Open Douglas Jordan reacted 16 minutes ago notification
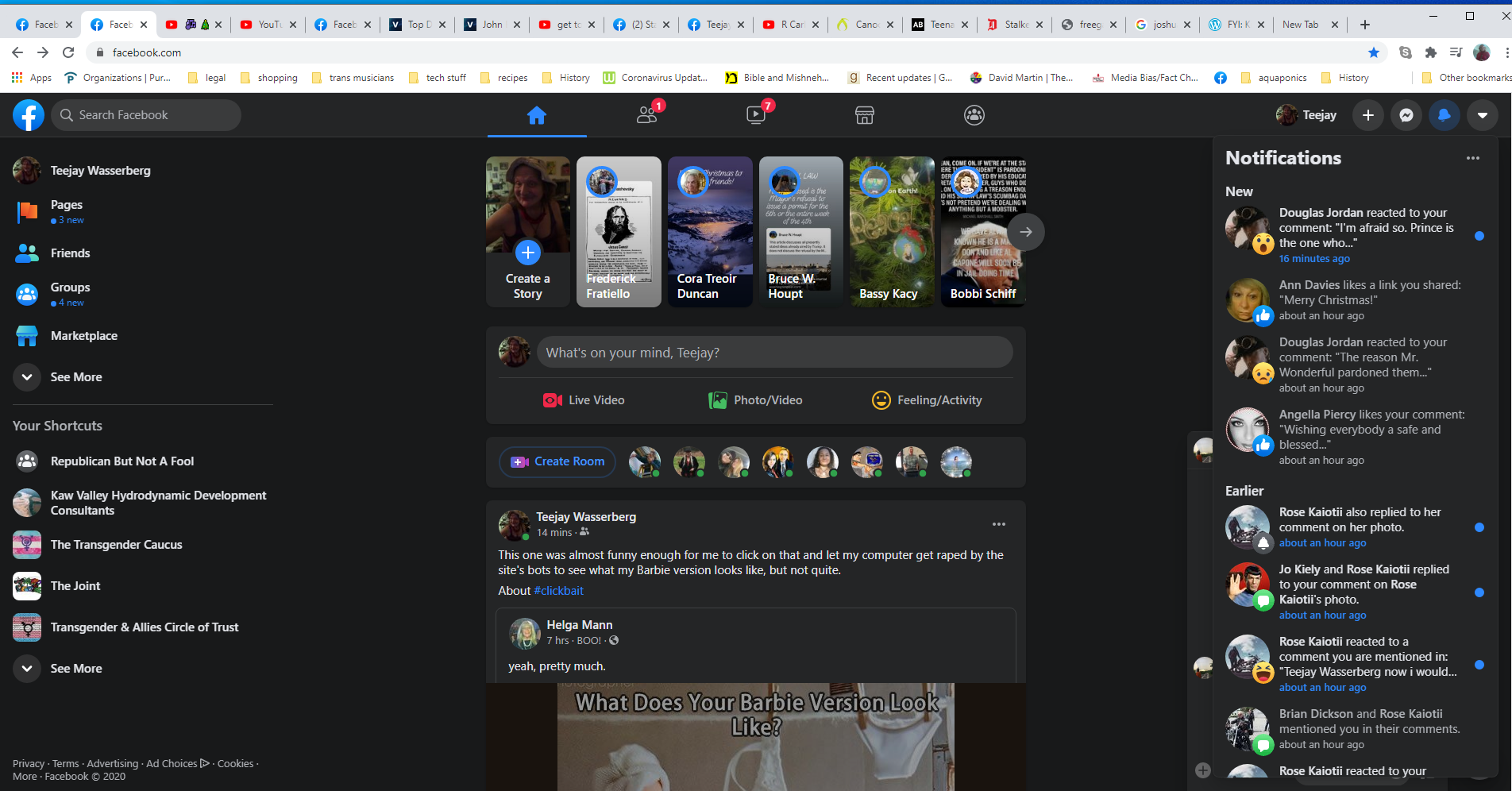 tap(1356, 235)
